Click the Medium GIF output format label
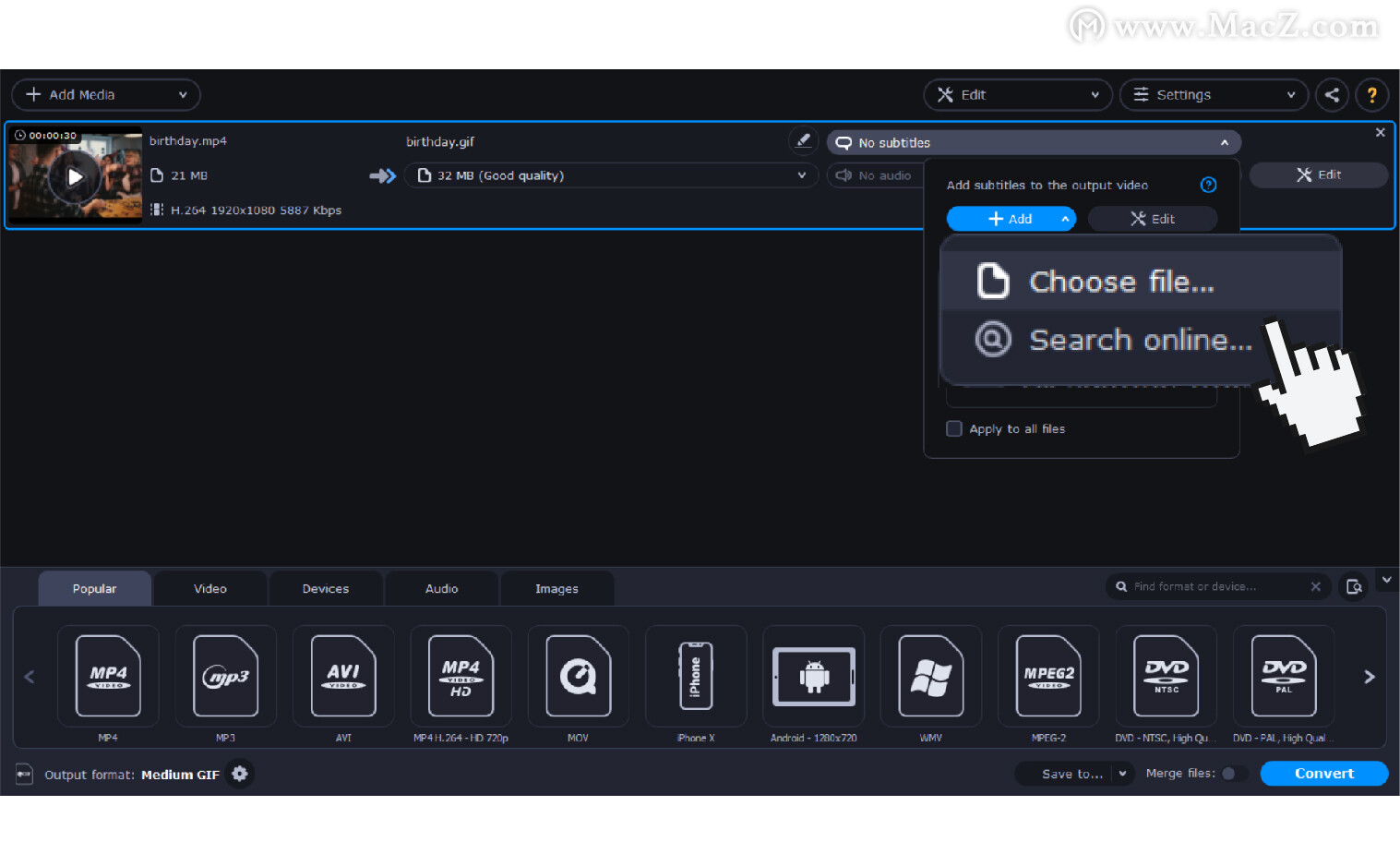The width and height of the screenshot is (1400, 866). click(x=180, y=775)
